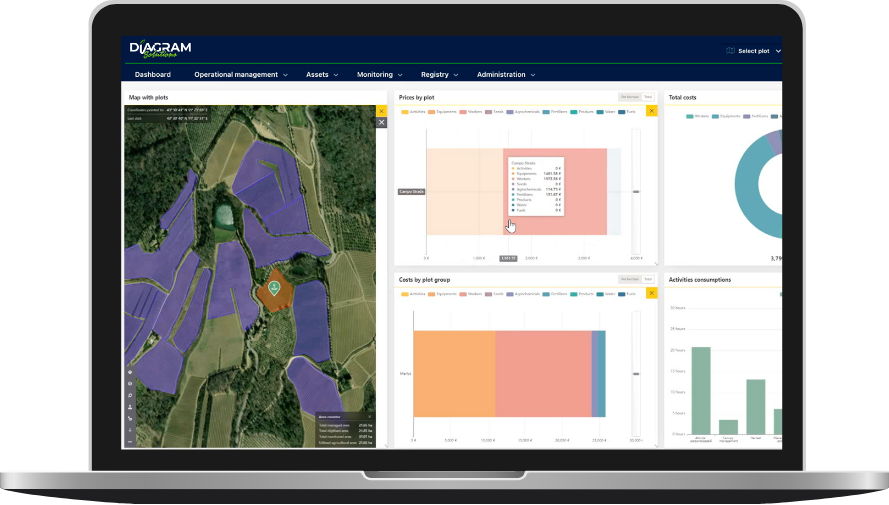Expand Operational management menu

[241, 75]
